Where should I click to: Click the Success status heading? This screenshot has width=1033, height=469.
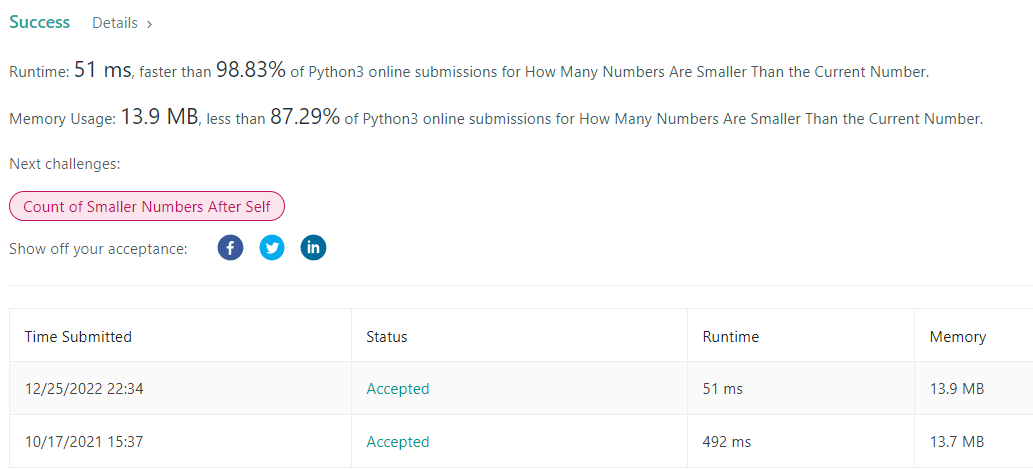pyautogui.click(x=40, y=22)
